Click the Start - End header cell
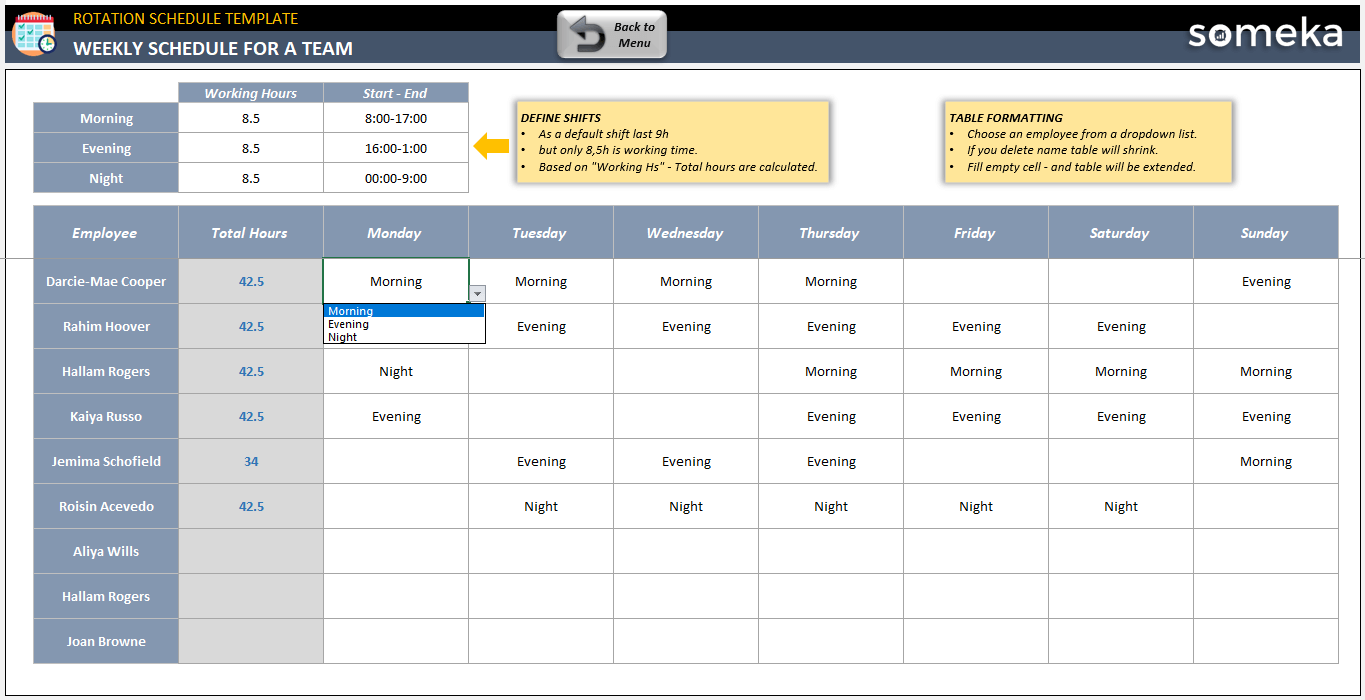Viewport: 1365px width, 700px height. 396,93
